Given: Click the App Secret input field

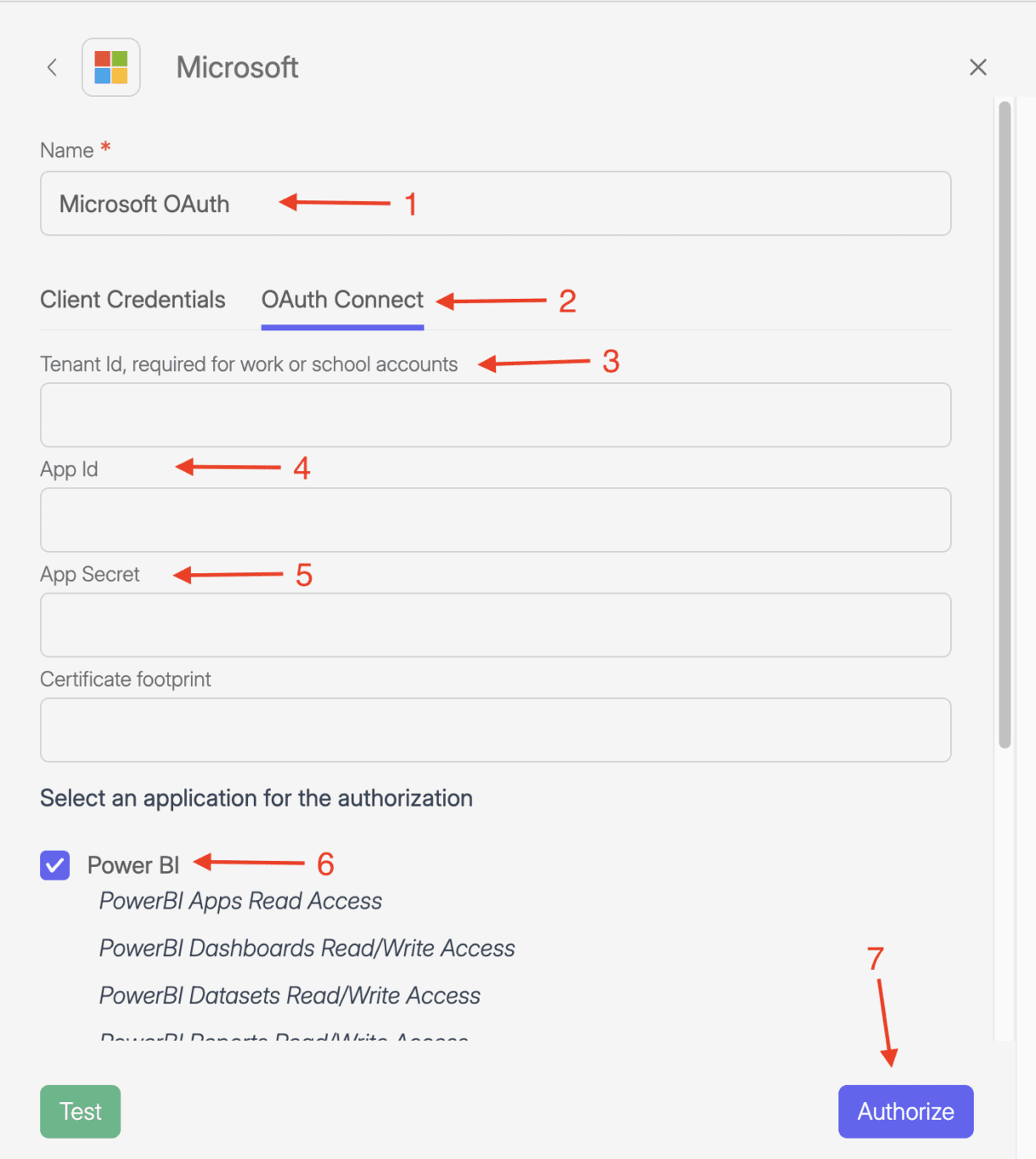Looking at the screenshot, I should 494,625.
